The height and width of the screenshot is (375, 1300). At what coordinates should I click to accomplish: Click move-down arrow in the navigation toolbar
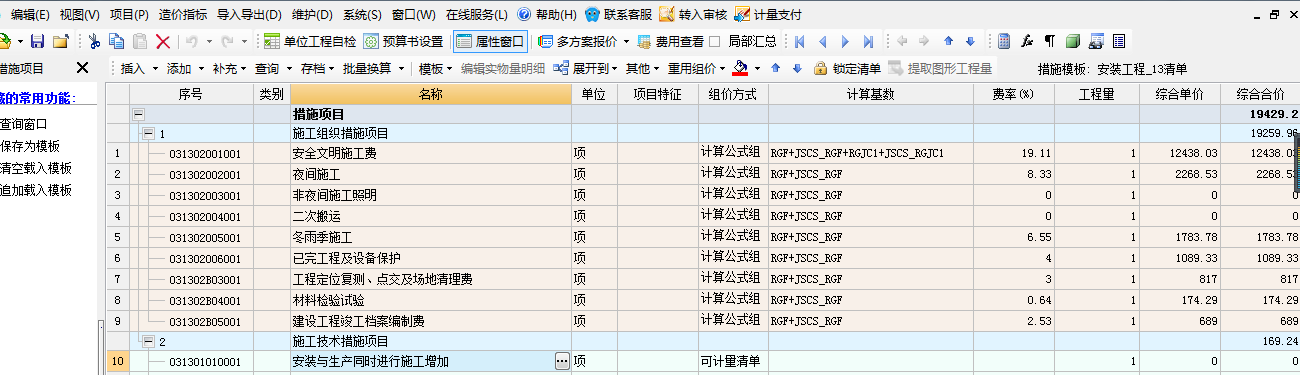point(969,41)
